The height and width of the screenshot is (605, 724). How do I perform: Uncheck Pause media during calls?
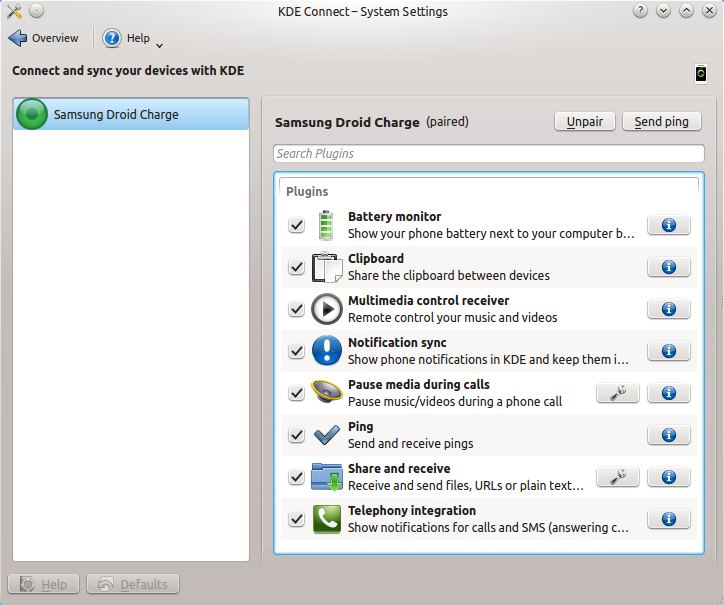click(296, 393)
